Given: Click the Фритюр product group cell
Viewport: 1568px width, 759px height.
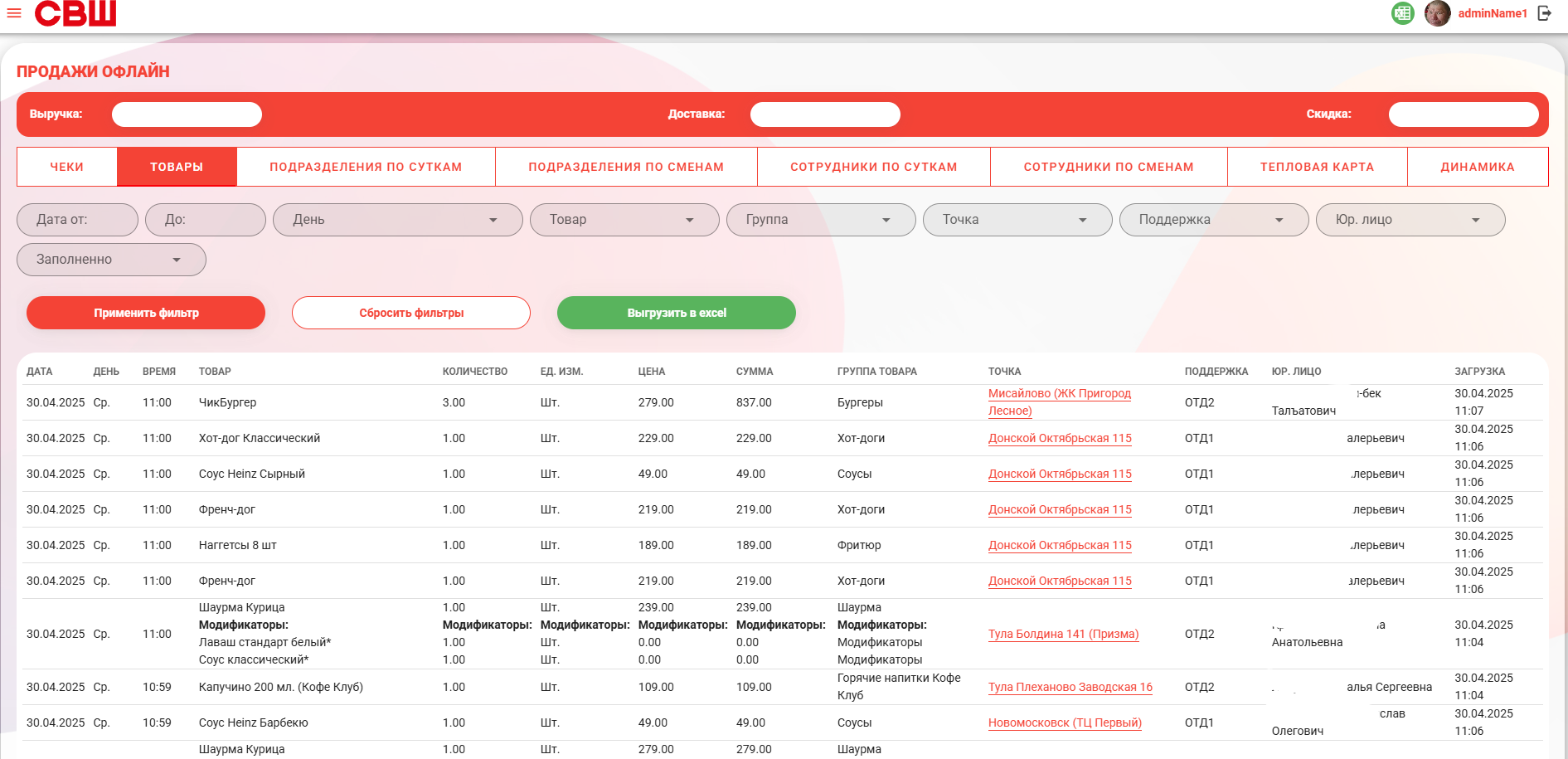Looking at the screenshot, I should tap(859, 545).
